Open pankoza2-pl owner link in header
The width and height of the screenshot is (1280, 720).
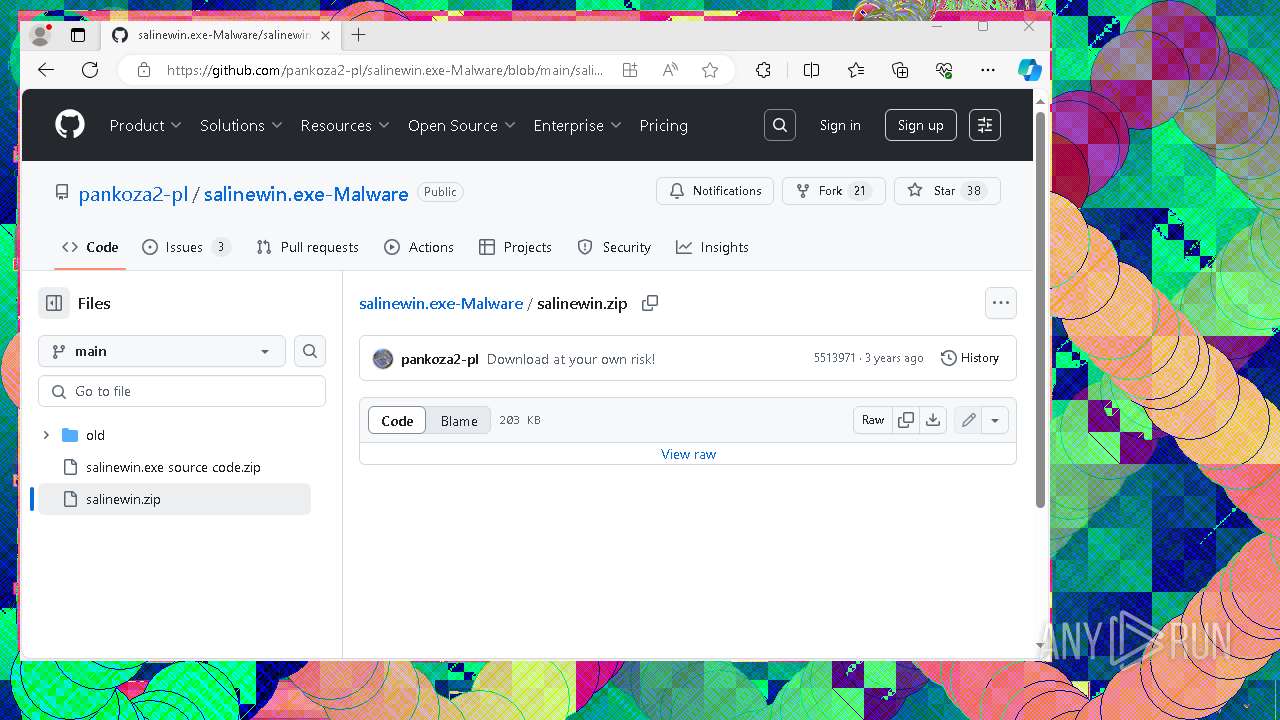click(133, 194)
